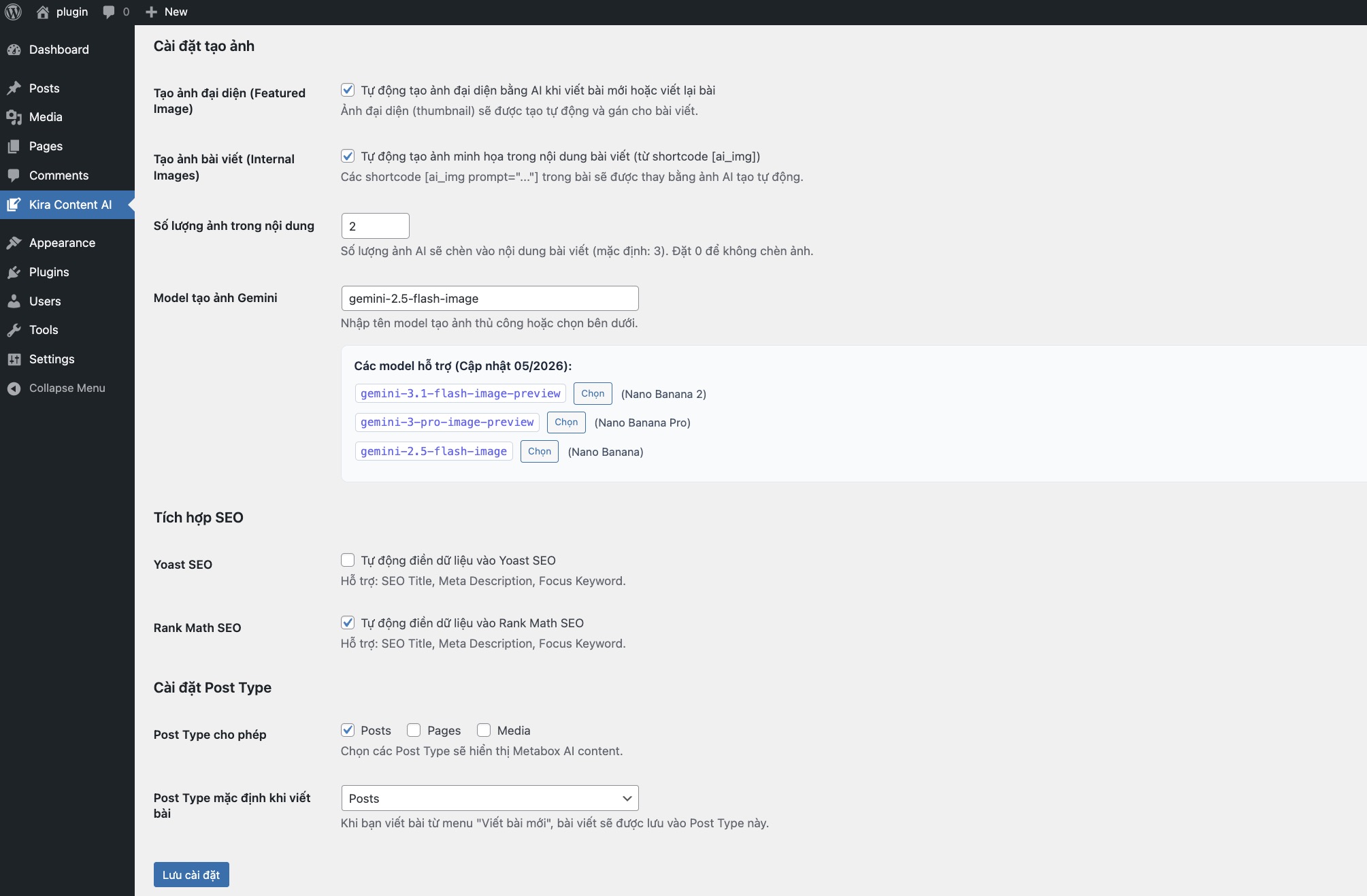Click the Collapse Menu arrow icon
Viewport: 1367px width, 896px height.
(14, 388)
